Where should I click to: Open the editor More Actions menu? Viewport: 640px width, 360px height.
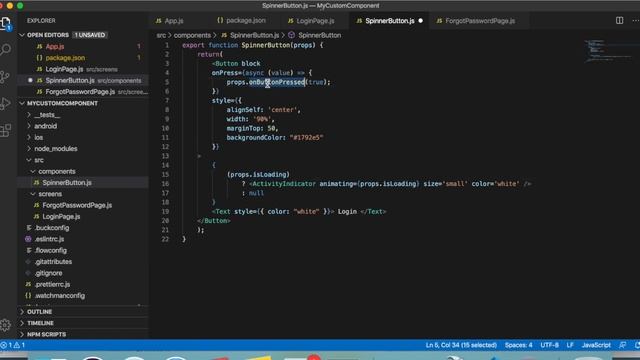pyautogui.click(x=636, y=20)
